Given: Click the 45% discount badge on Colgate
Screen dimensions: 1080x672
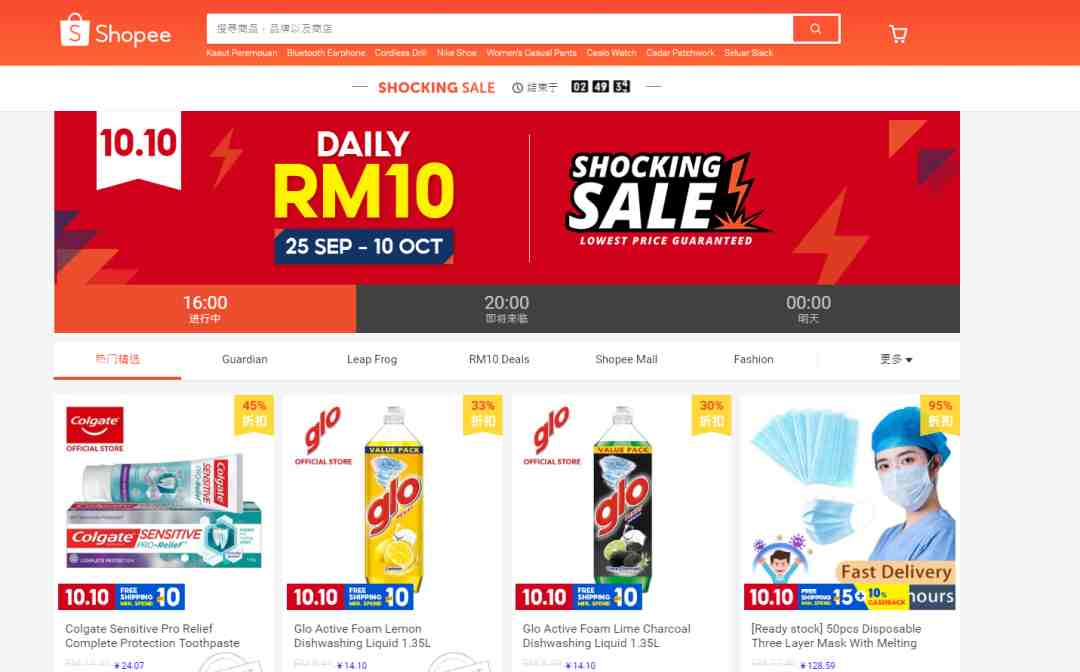Looking at the screenshot, I should coord(254,414).
